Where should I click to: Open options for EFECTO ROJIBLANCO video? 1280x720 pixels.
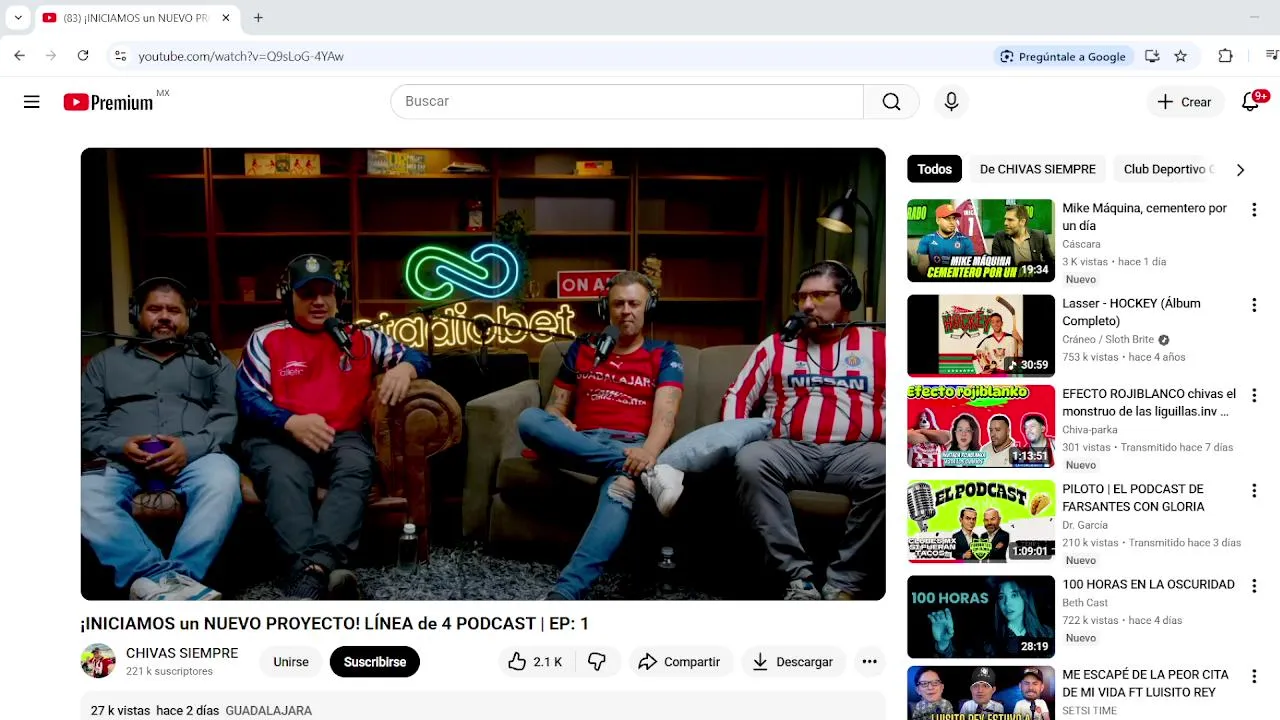(x=1254, y=396)
